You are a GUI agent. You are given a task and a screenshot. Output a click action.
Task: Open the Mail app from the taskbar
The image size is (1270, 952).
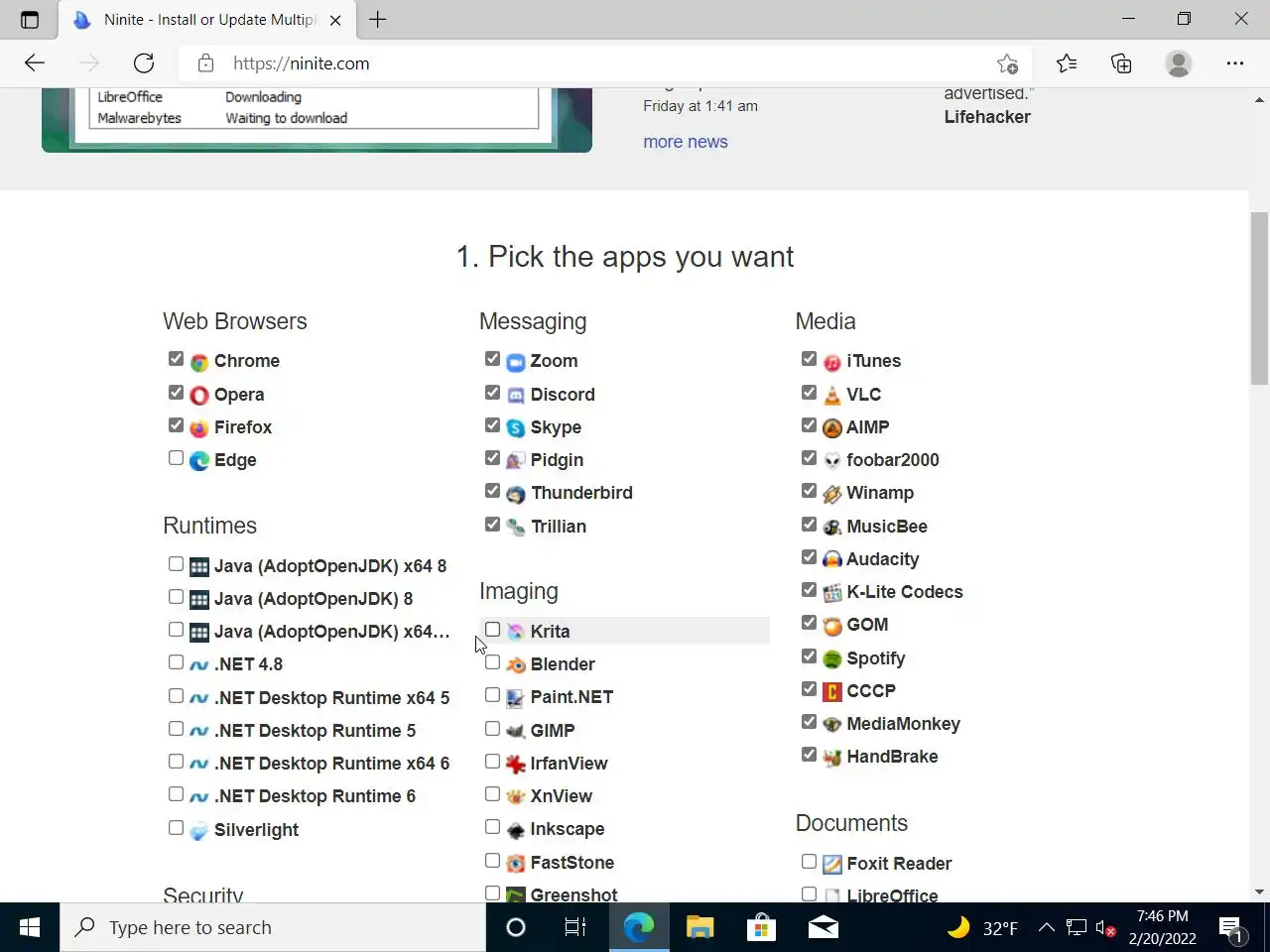[x=823, y=927]
